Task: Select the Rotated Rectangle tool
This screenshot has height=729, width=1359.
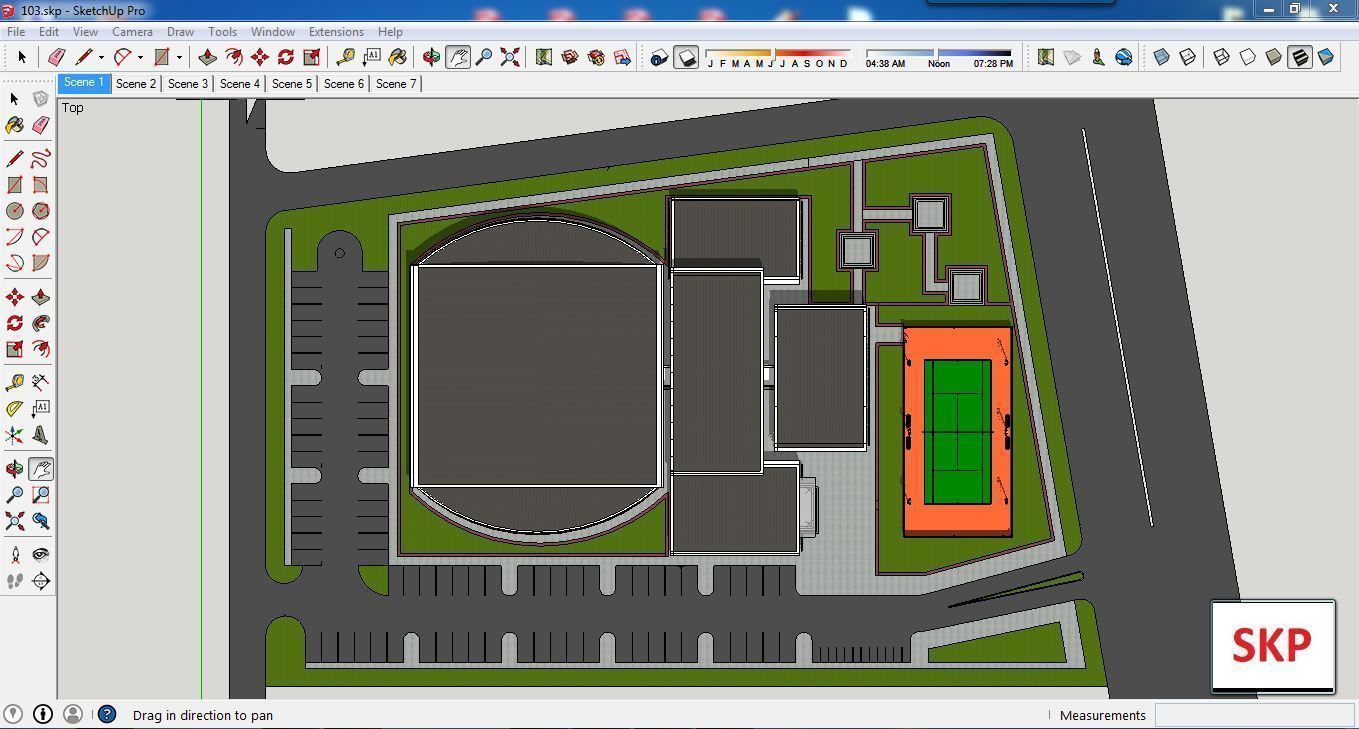Action: click(x=41, y=185)
